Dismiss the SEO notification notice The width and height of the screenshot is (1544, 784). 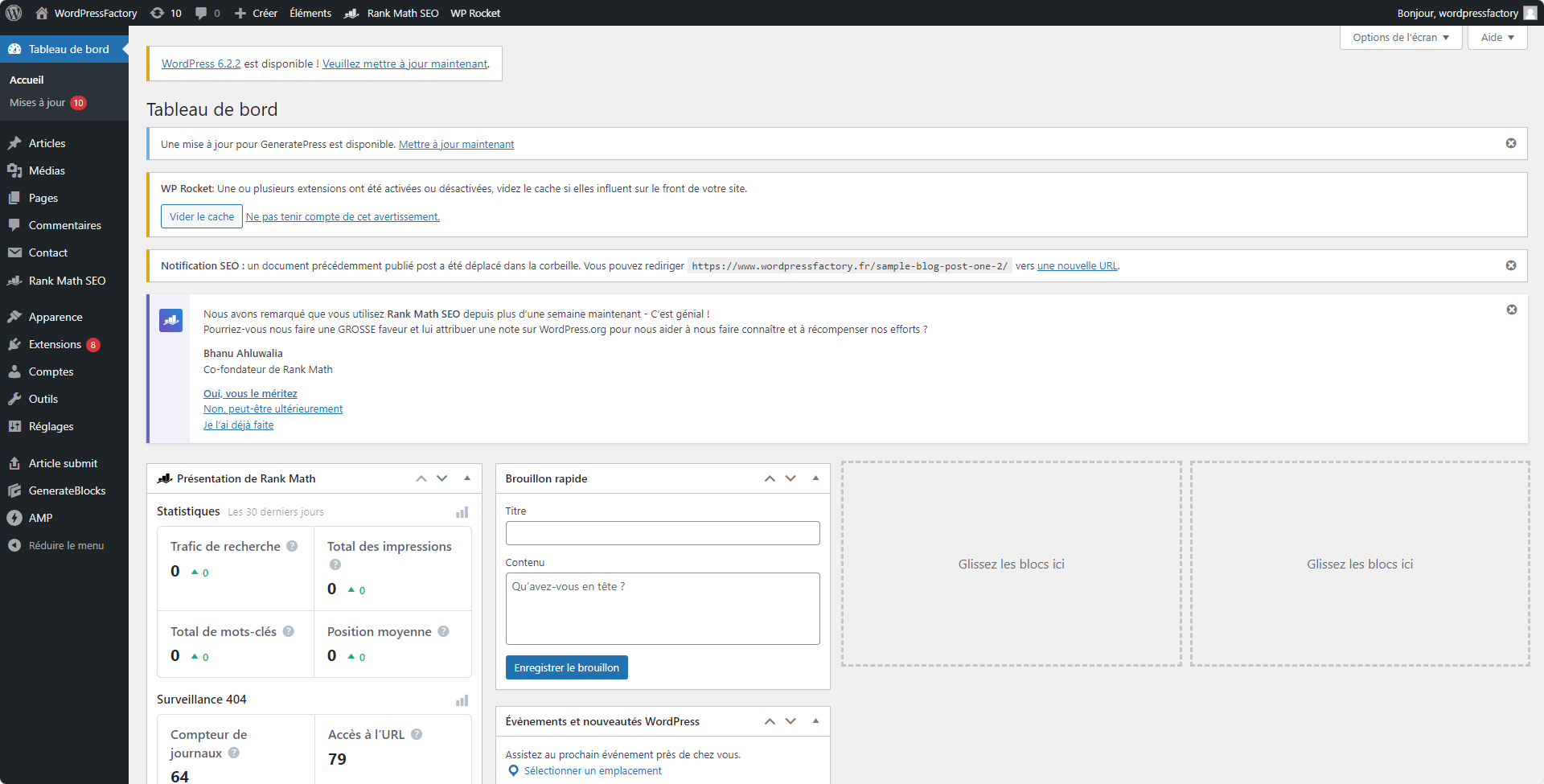pyautogui.click(x=1510, y=265)
